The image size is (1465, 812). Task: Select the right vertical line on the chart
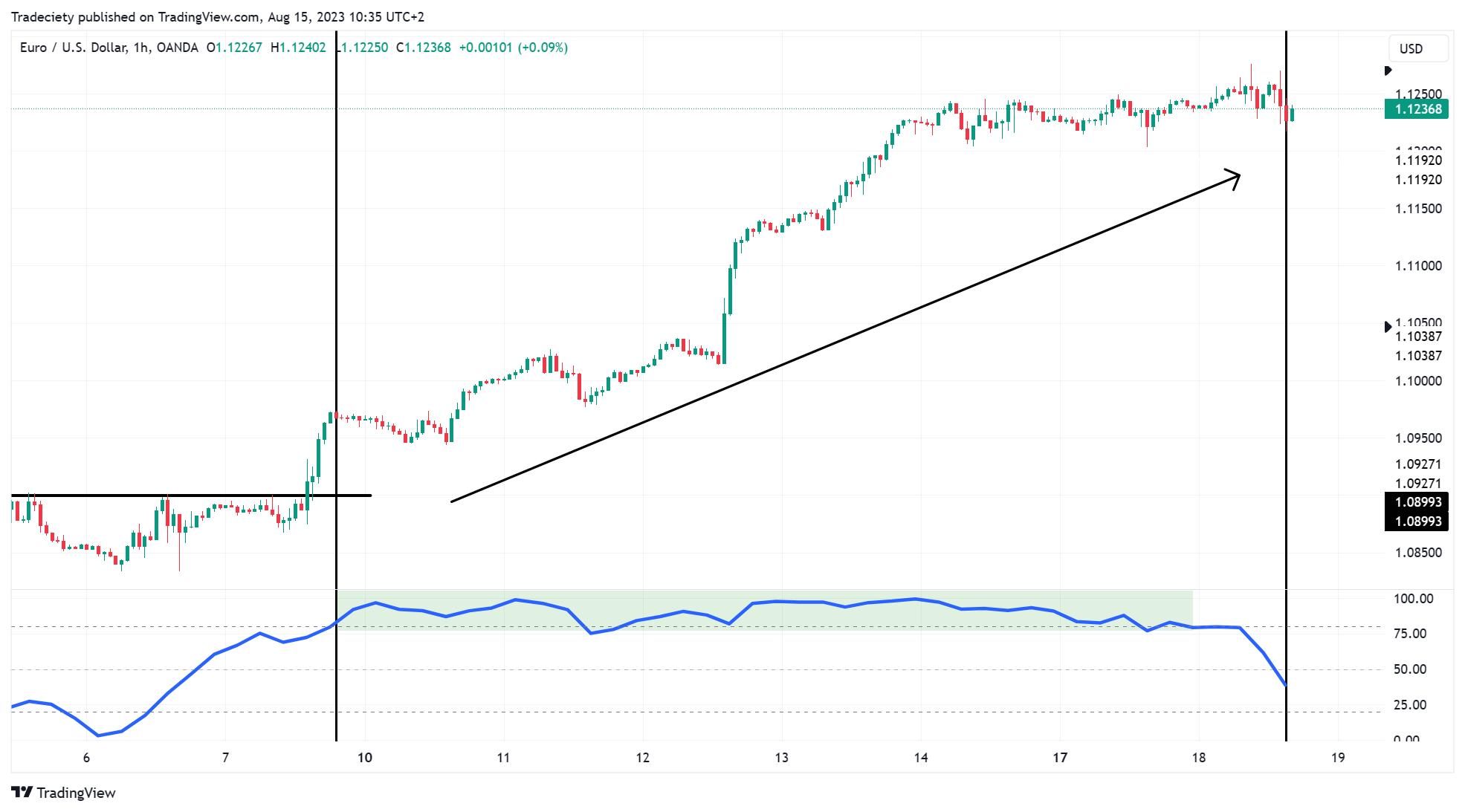click(1288, 297)
